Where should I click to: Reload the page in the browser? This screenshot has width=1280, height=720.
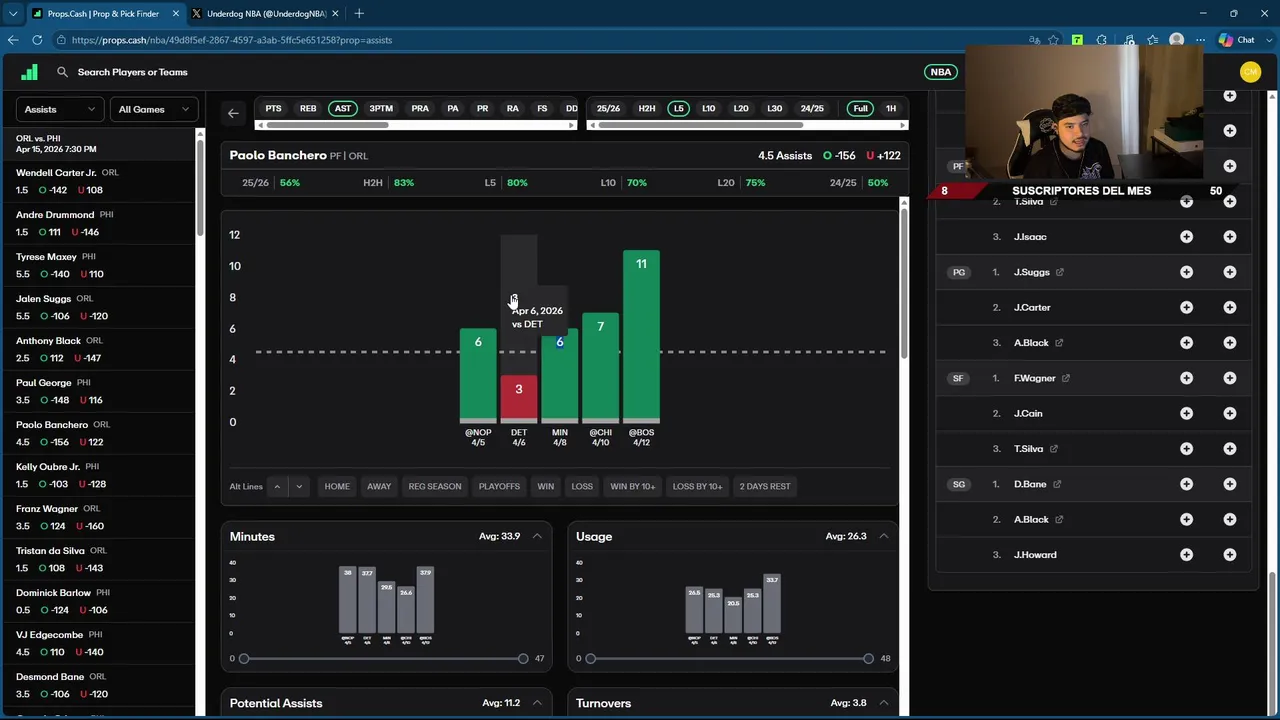point(37,40)
